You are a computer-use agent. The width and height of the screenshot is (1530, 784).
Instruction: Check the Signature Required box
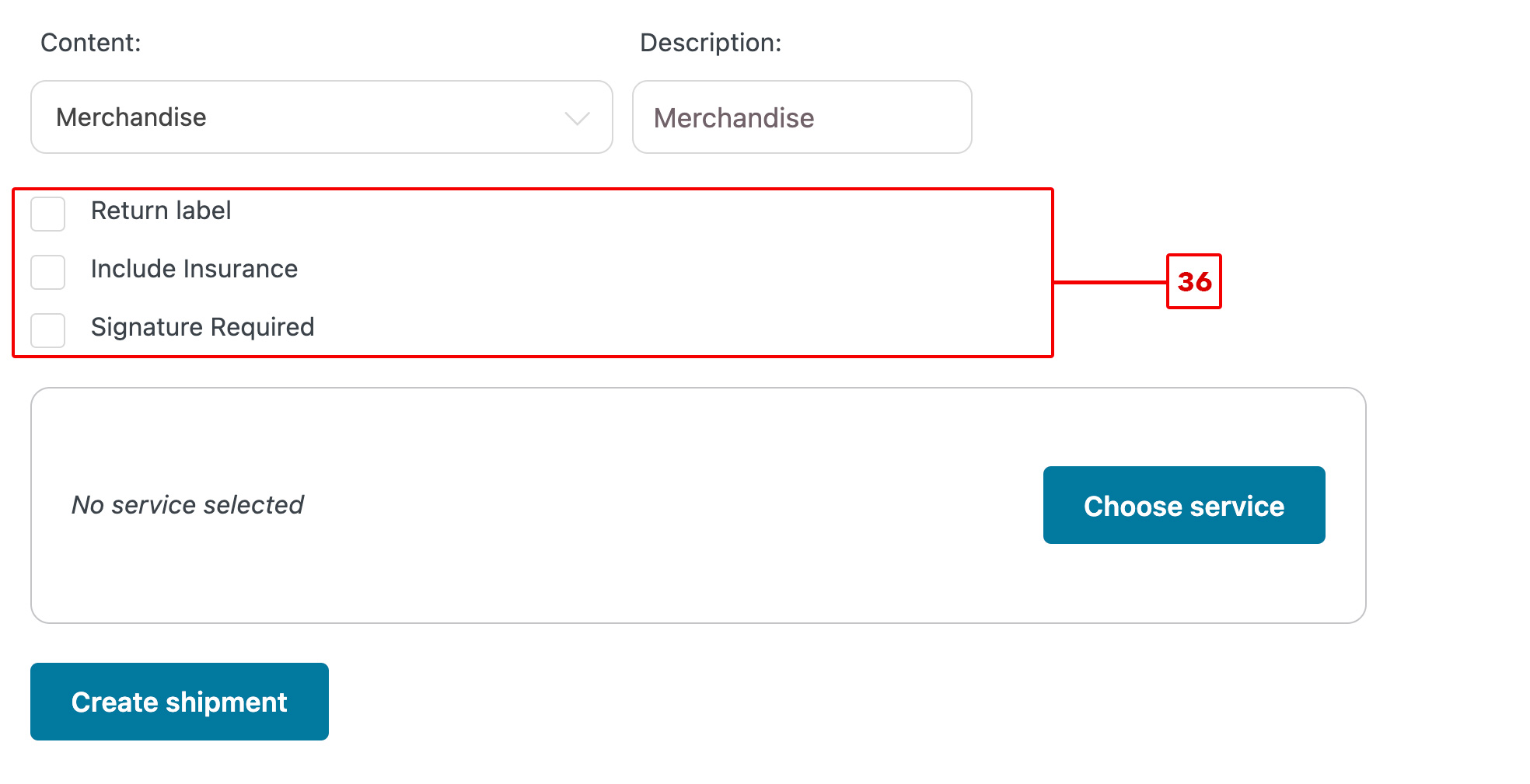pyautogui.click(x=47, y=330)
